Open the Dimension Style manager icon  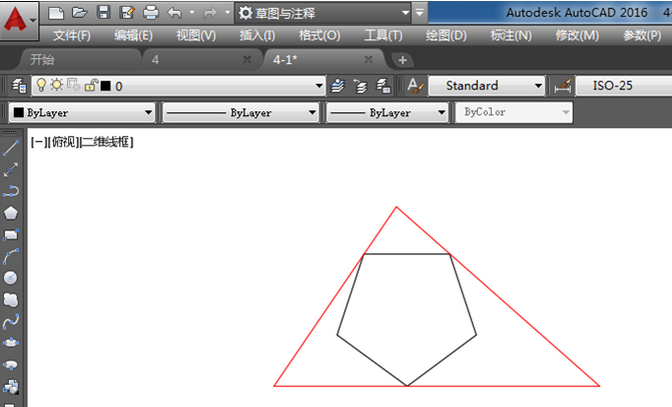[562, 86]
